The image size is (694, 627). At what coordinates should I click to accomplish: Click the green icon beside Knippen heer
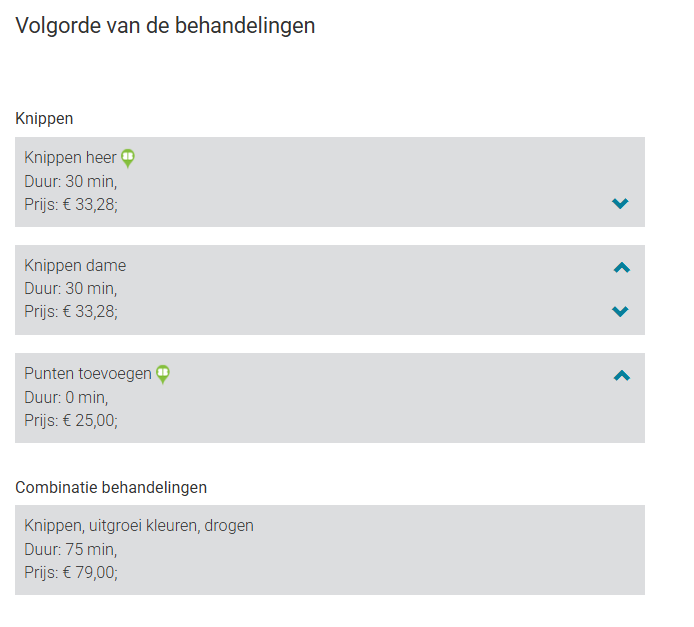tap(128, 158)
